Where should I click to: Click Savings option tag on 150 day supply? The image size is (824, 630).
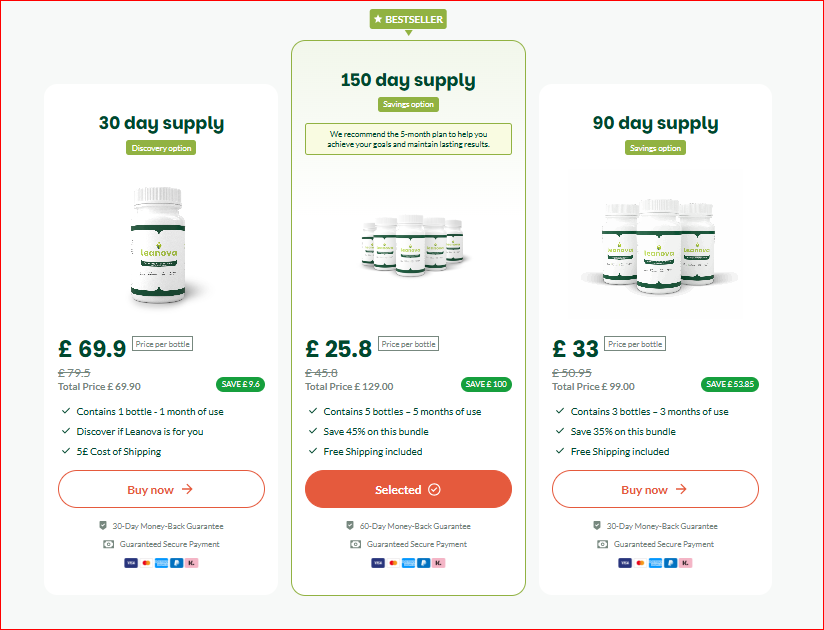point(408,104)
